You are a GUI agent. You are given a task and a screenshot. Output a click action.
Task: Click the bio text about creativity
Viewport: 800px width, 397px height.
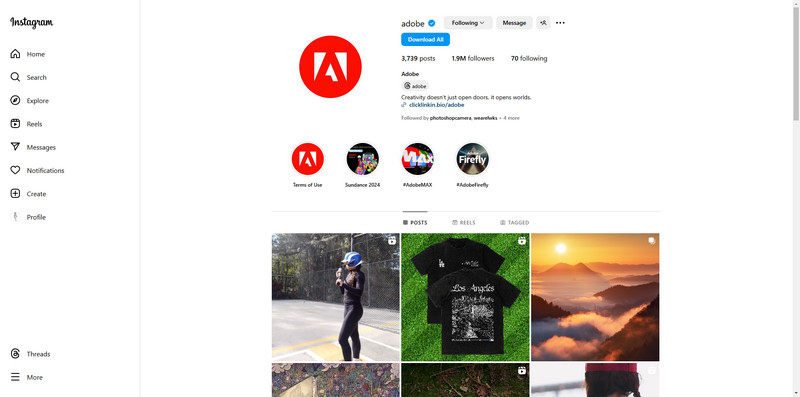[x=466, y=97]
